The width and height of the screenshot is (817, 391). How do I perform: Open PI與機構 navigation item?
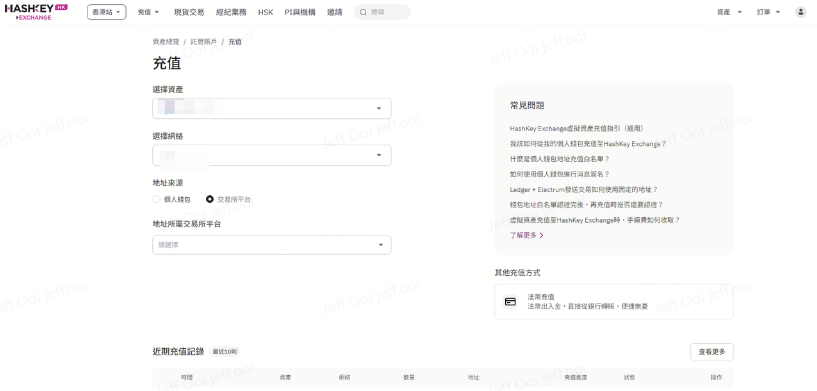[300, 12]
